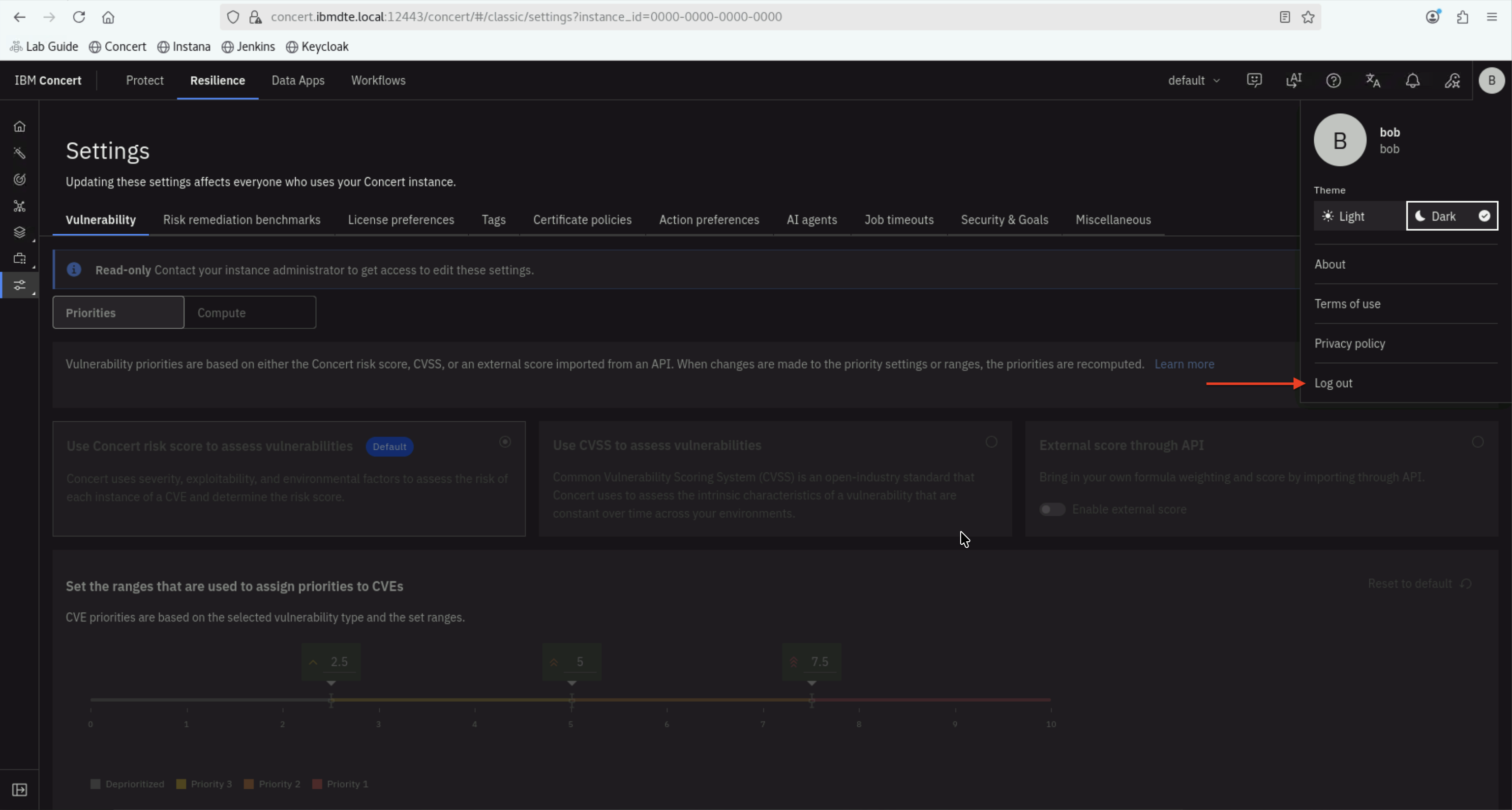Open the browser home page
Image resolution: width=1512 pixels, height=810 pixels.
[108, 17]
